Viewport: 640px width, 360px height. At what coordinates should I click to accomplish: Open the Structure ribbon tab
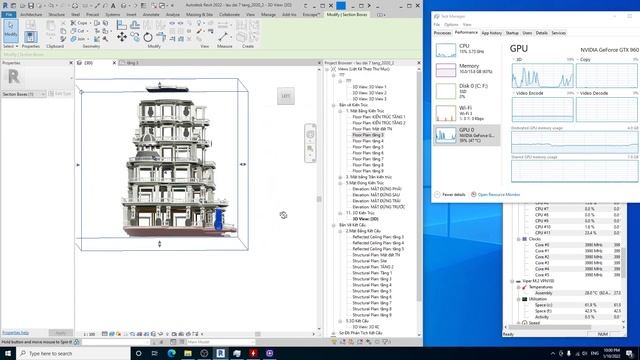pos(57,15)
